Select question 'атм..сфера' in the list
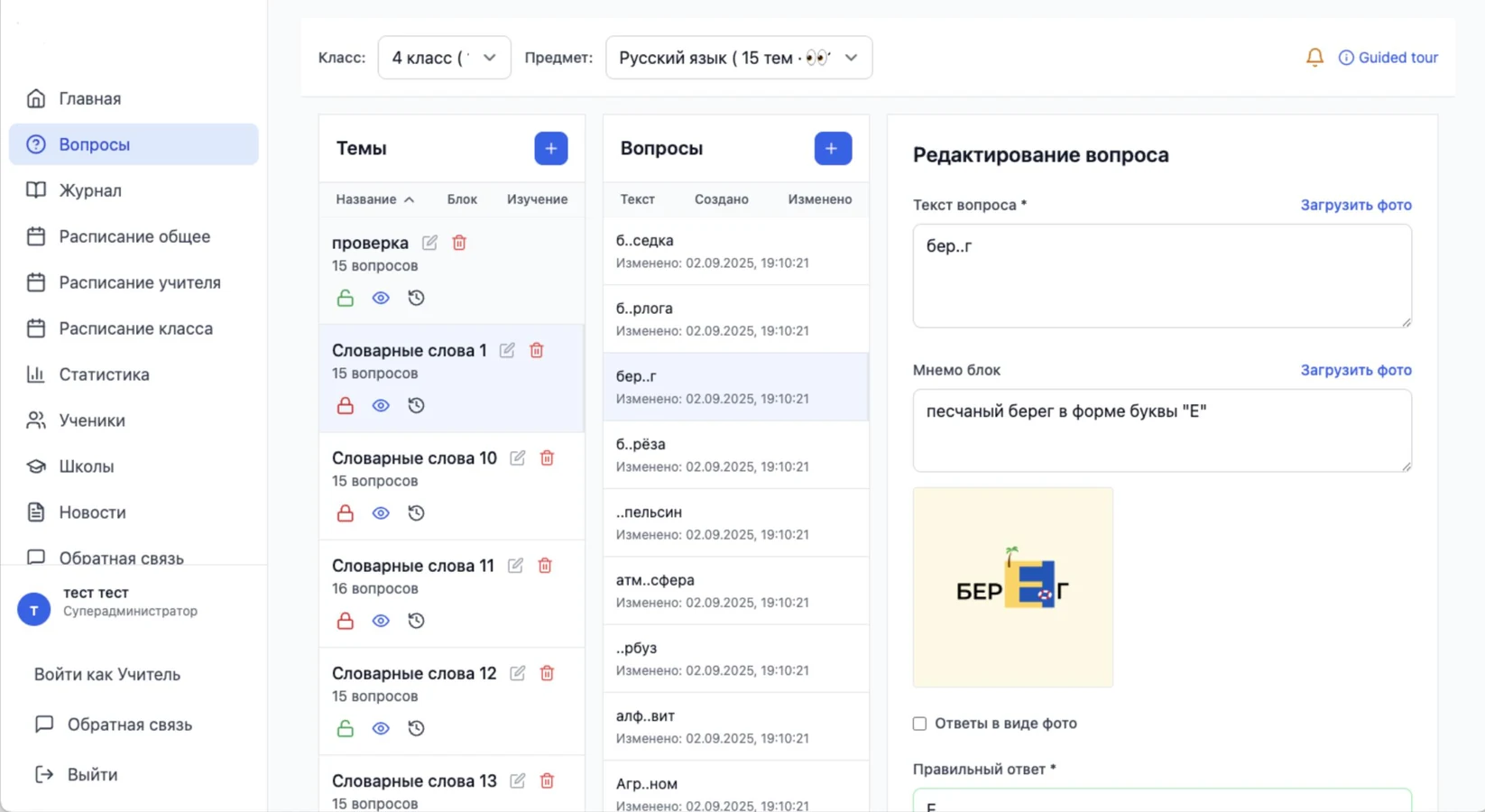 736,591
